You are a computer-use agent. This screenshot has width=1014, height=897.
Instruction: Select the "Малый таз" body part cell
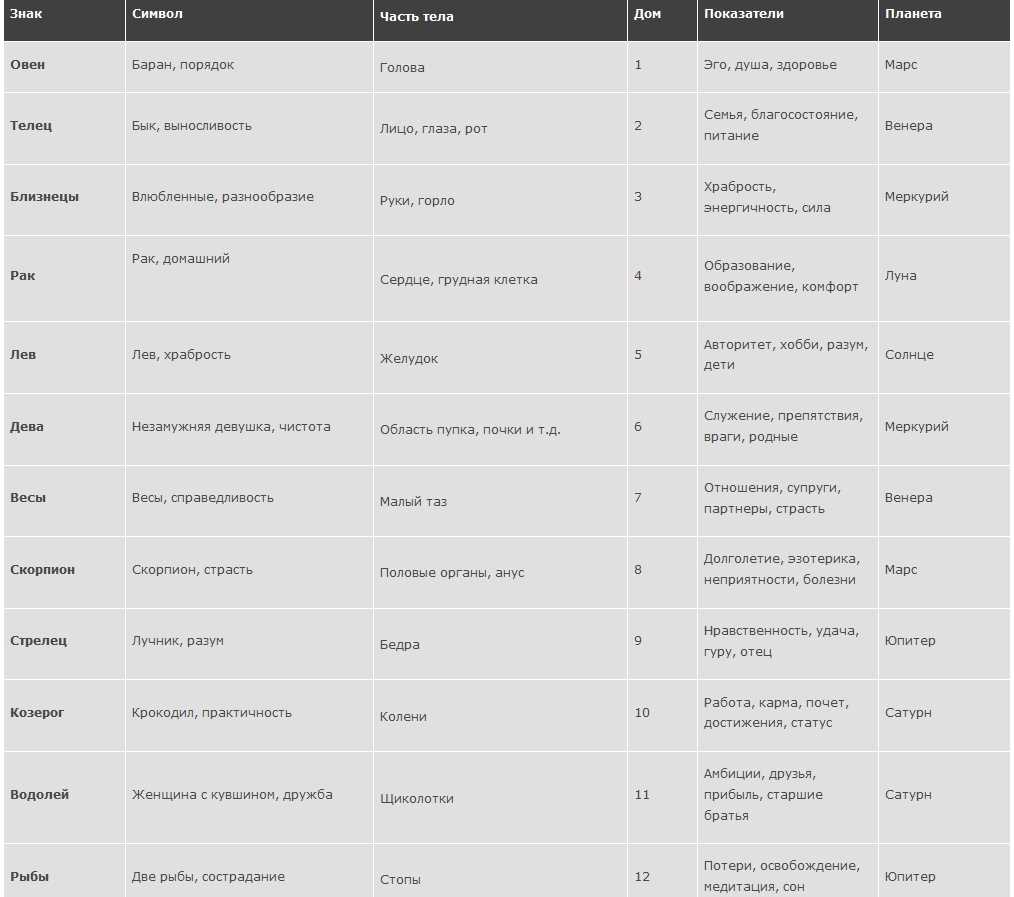click(x=413, y=502)
